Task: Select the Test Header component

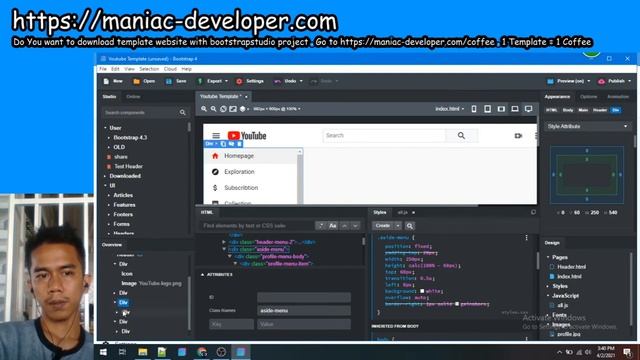Action: (128, 167)
